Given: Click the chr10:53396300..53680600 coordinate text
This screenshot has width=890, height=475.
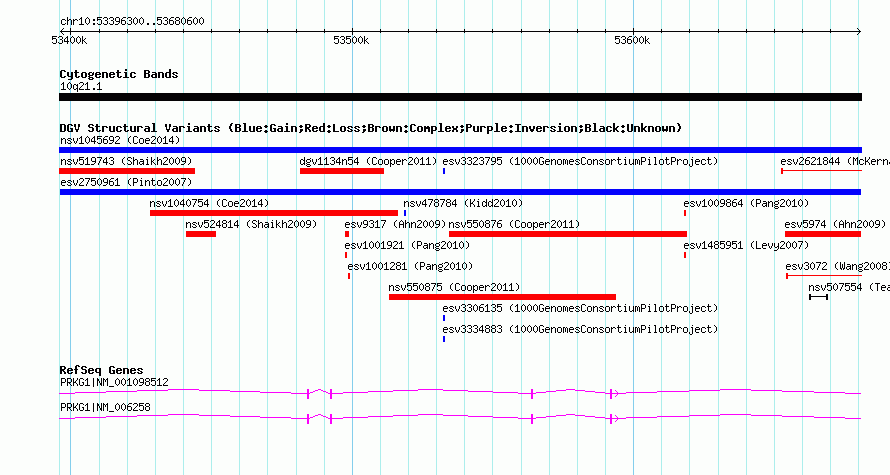Looking at the screenshot, I should click(132, 21).
